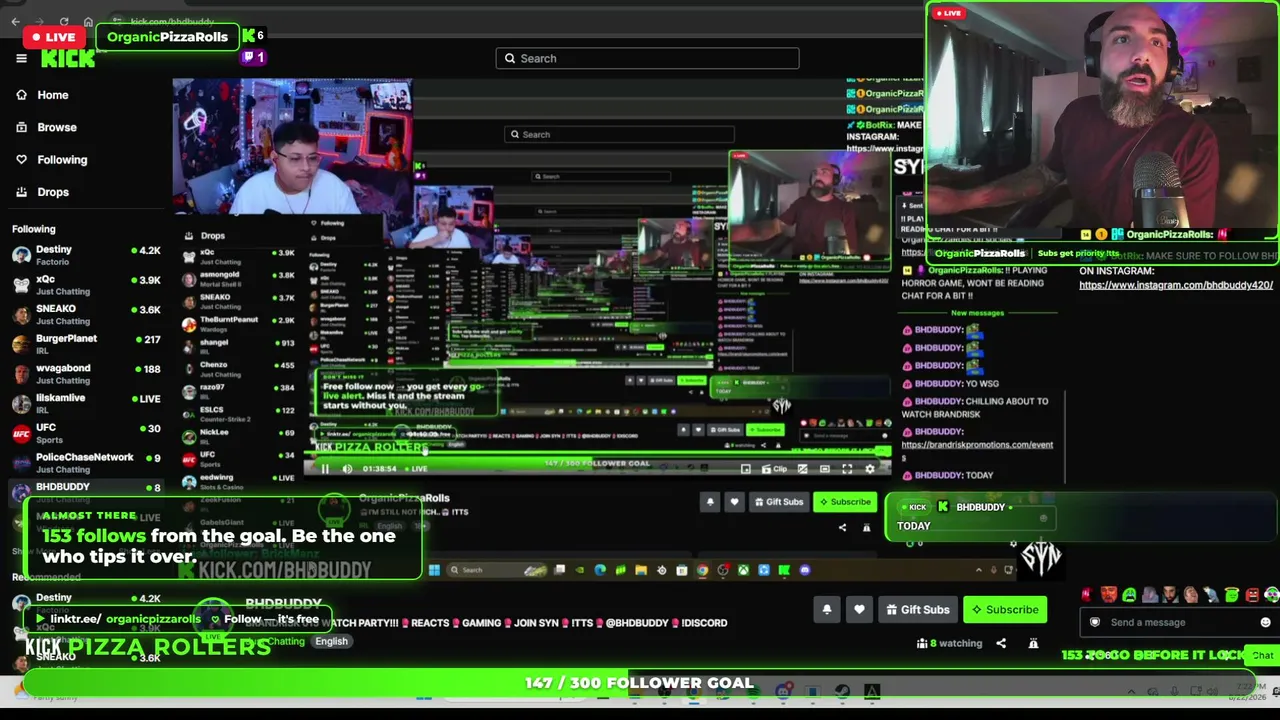Click the red UFC avatar with 30 viewers
Image resolution: width=1280 pixels, height=720 pixels.
click(21, 433)
